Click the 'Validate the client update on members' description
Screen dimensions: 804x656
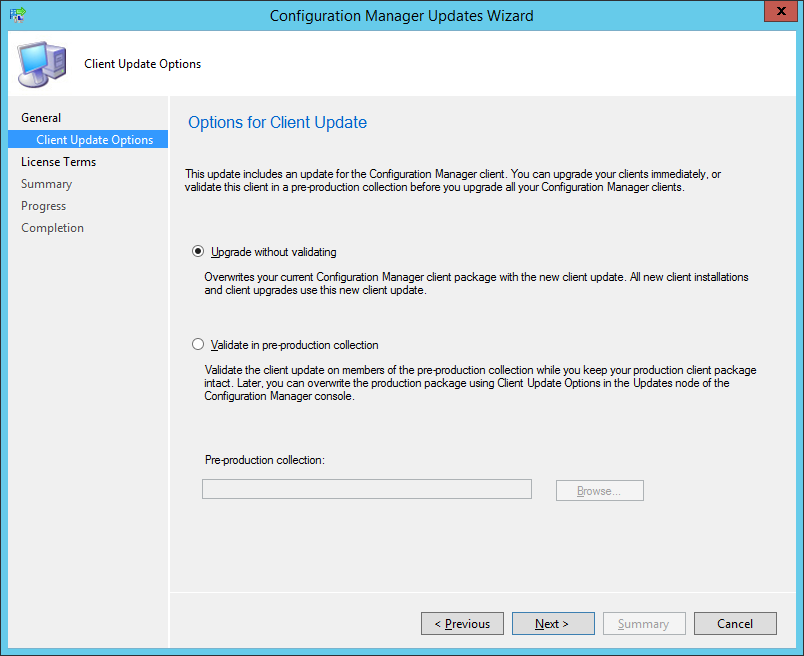coord(480,383)
